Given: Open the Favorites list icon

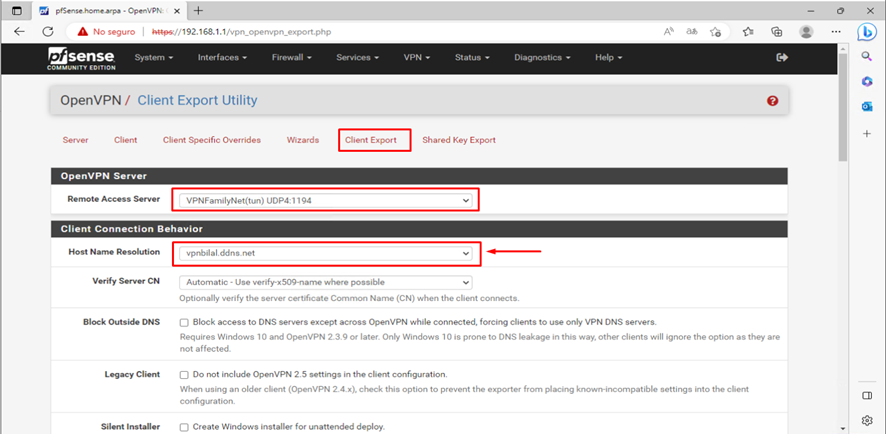Looking at the screenshot, I should pos(749,32).
